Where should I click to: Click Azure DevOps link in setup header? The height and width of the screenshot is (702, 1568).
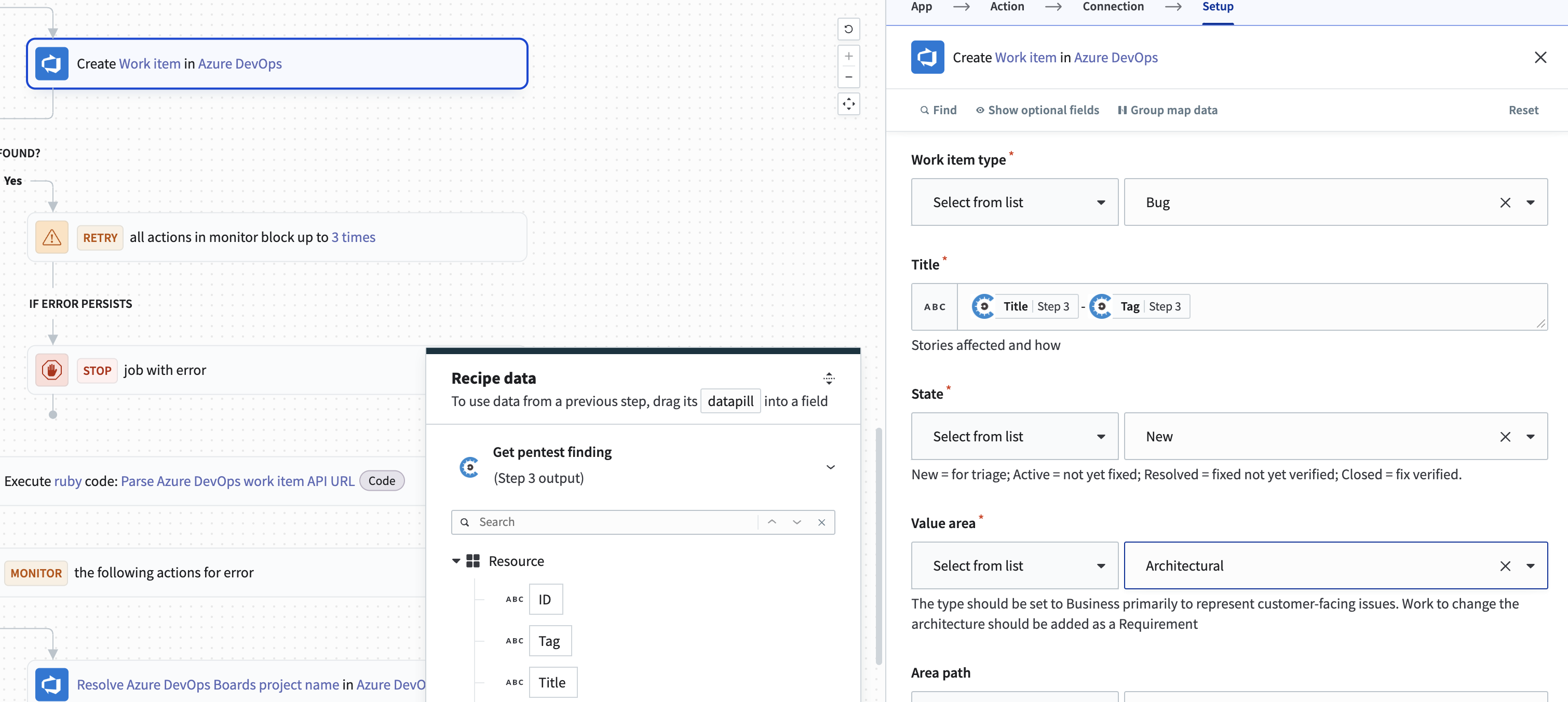1116,57
